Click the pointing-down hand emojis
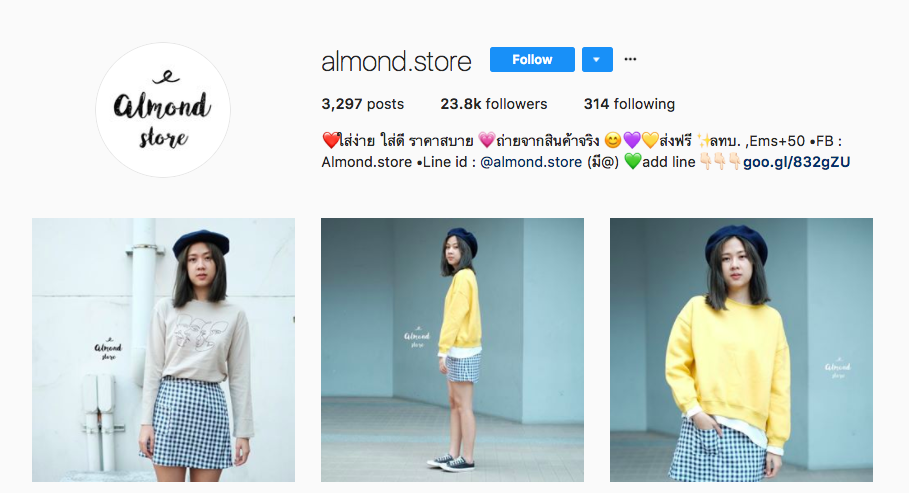Image resolution: width=909 pixels, height=493 pixels. (x=720, y=161)
